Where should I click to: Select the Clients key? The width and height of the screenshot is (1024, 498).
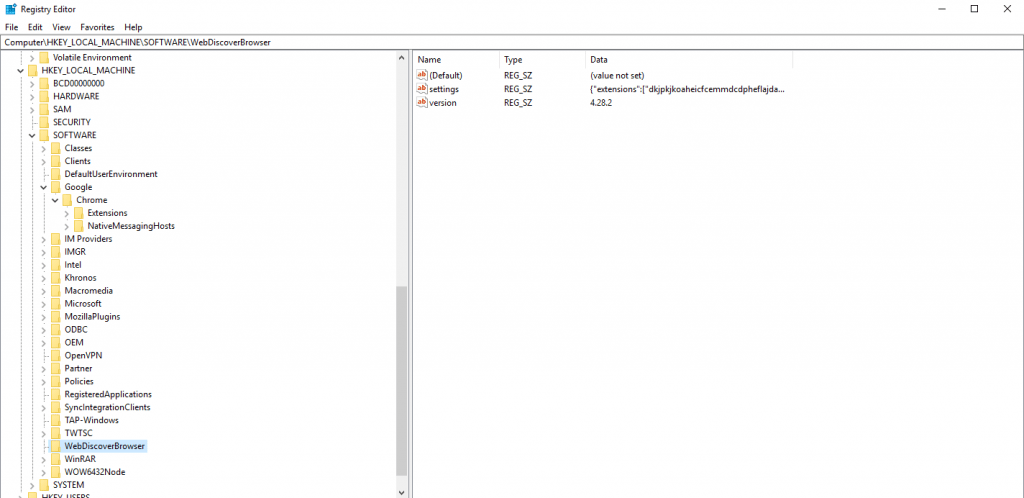pyautogui.click(x=78, y=161)
